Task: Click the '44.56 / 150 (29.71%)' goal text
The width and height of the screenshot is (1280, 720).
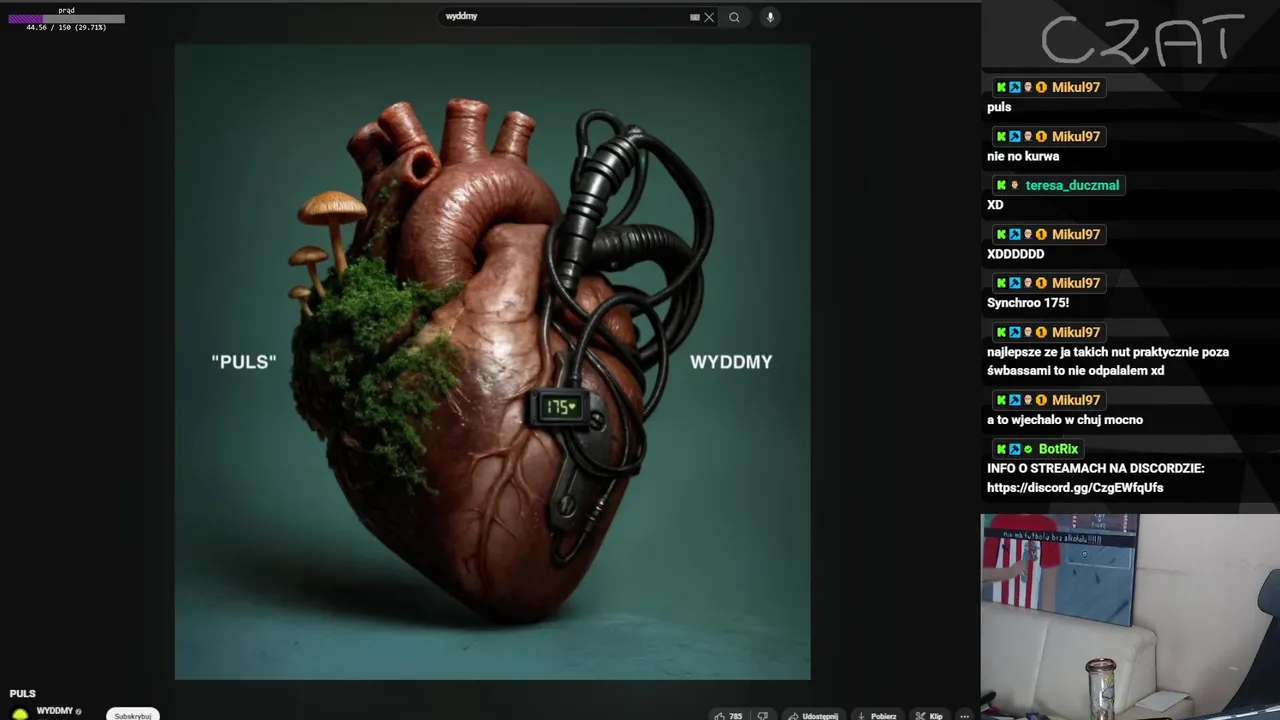Action: click(66, 27)
